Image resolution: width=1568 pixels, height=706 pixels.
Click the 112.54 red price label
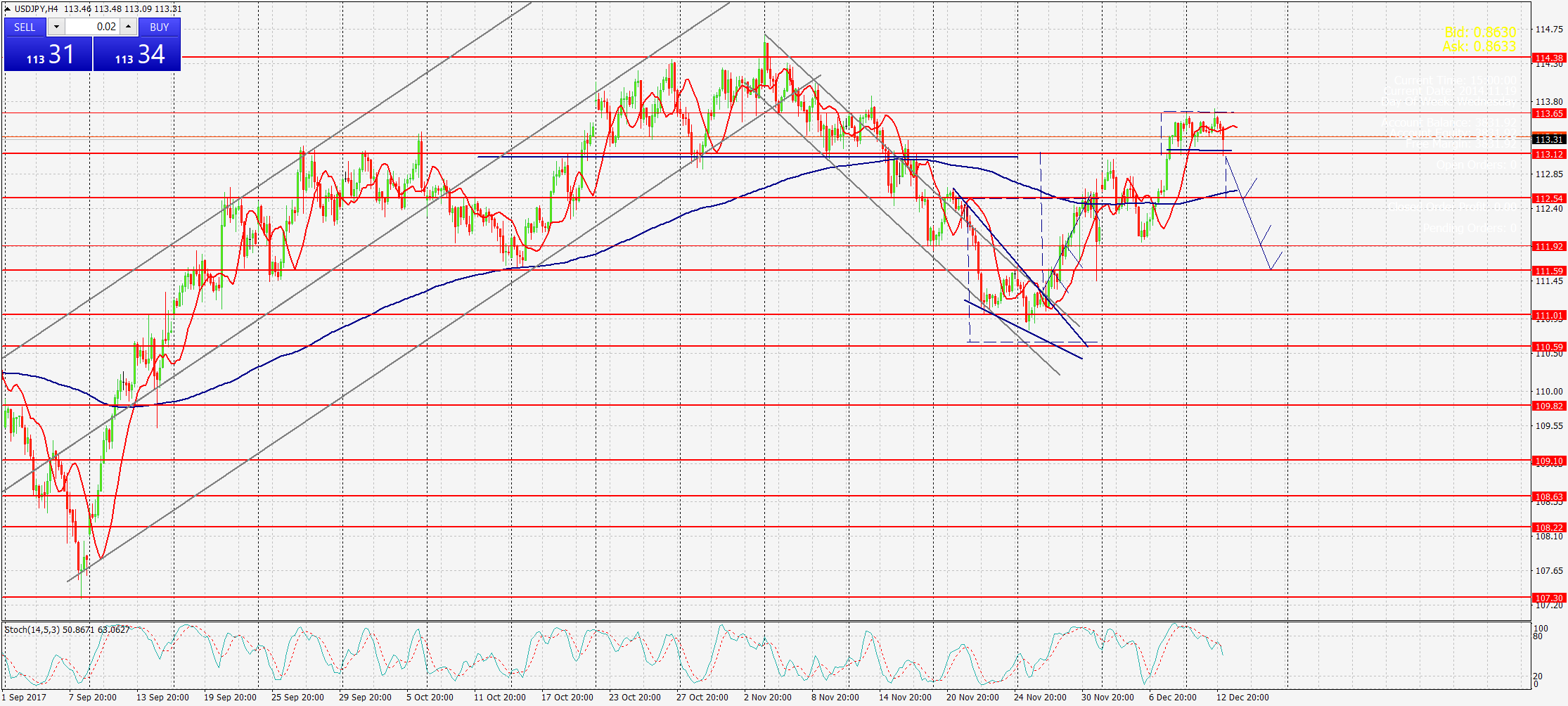pos(1549,198)
